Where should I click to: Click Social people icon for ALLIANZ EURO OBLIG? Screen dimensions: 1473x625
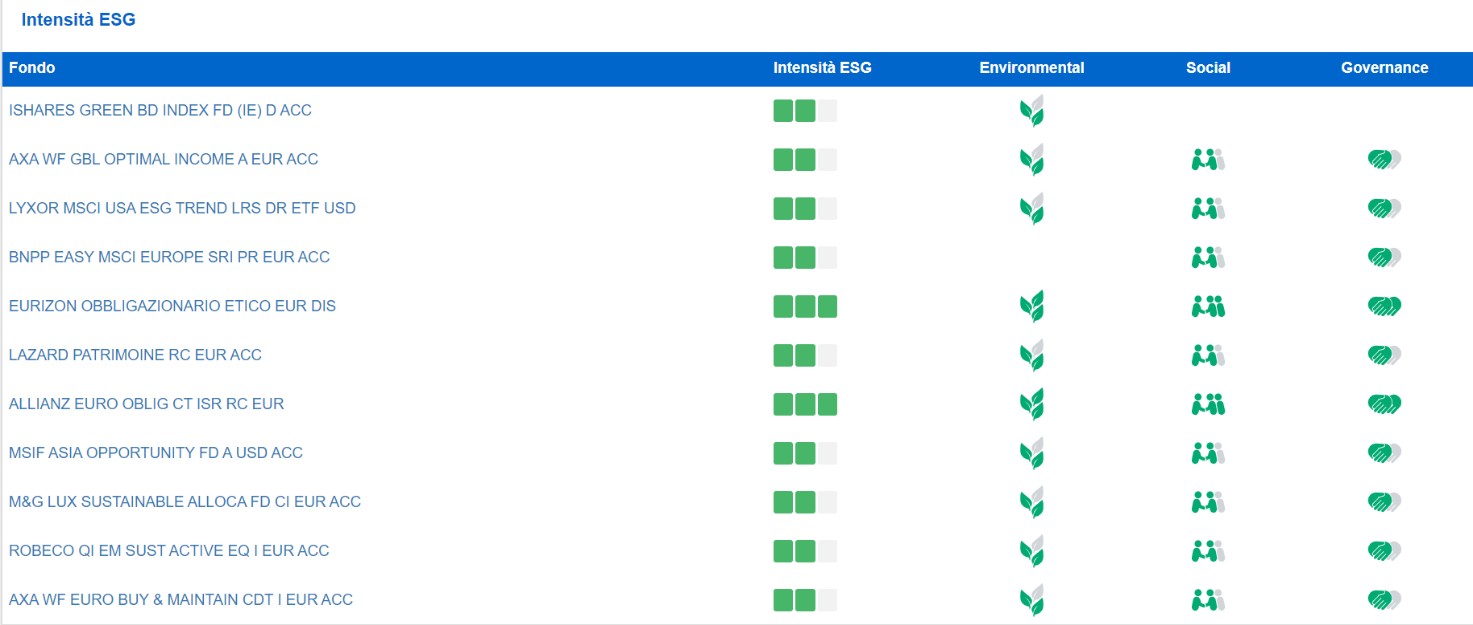[x=1208, y=404]
